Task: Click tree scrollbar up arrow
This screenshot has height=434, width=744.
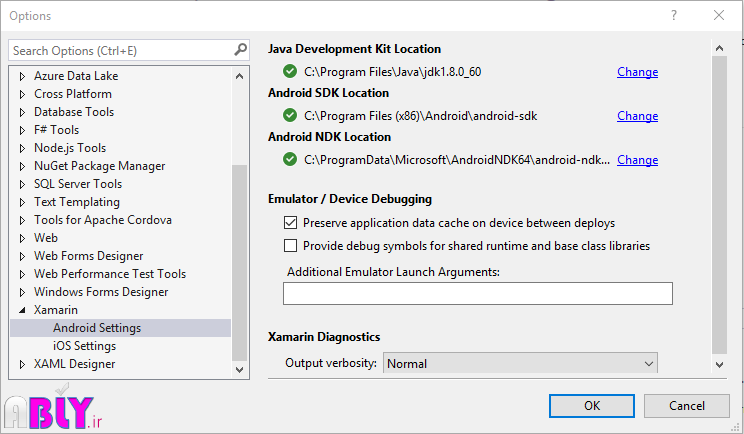Action: (x=240, y=76)
